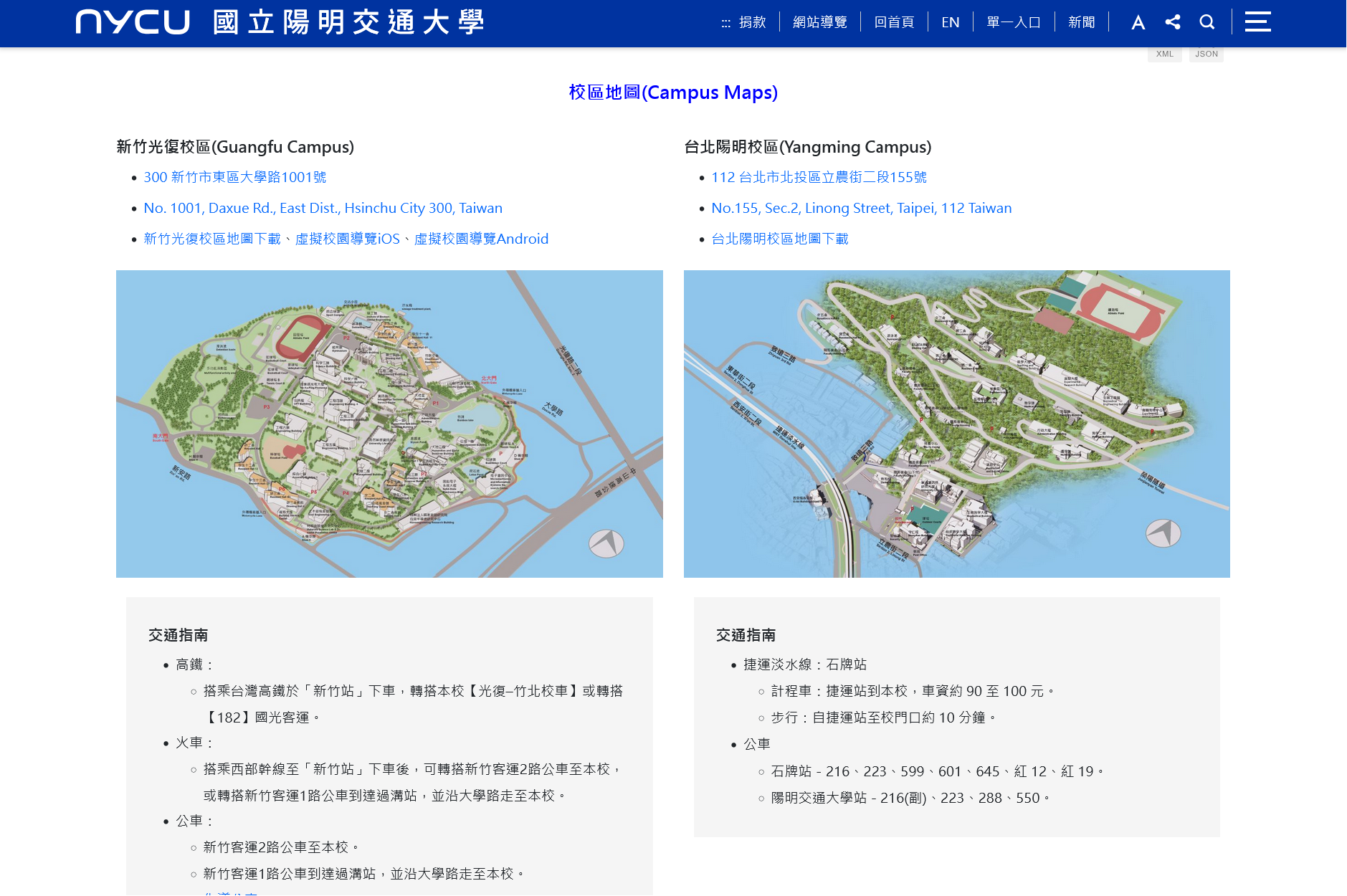Open the font size 'A' icon

click(1138, 22)
